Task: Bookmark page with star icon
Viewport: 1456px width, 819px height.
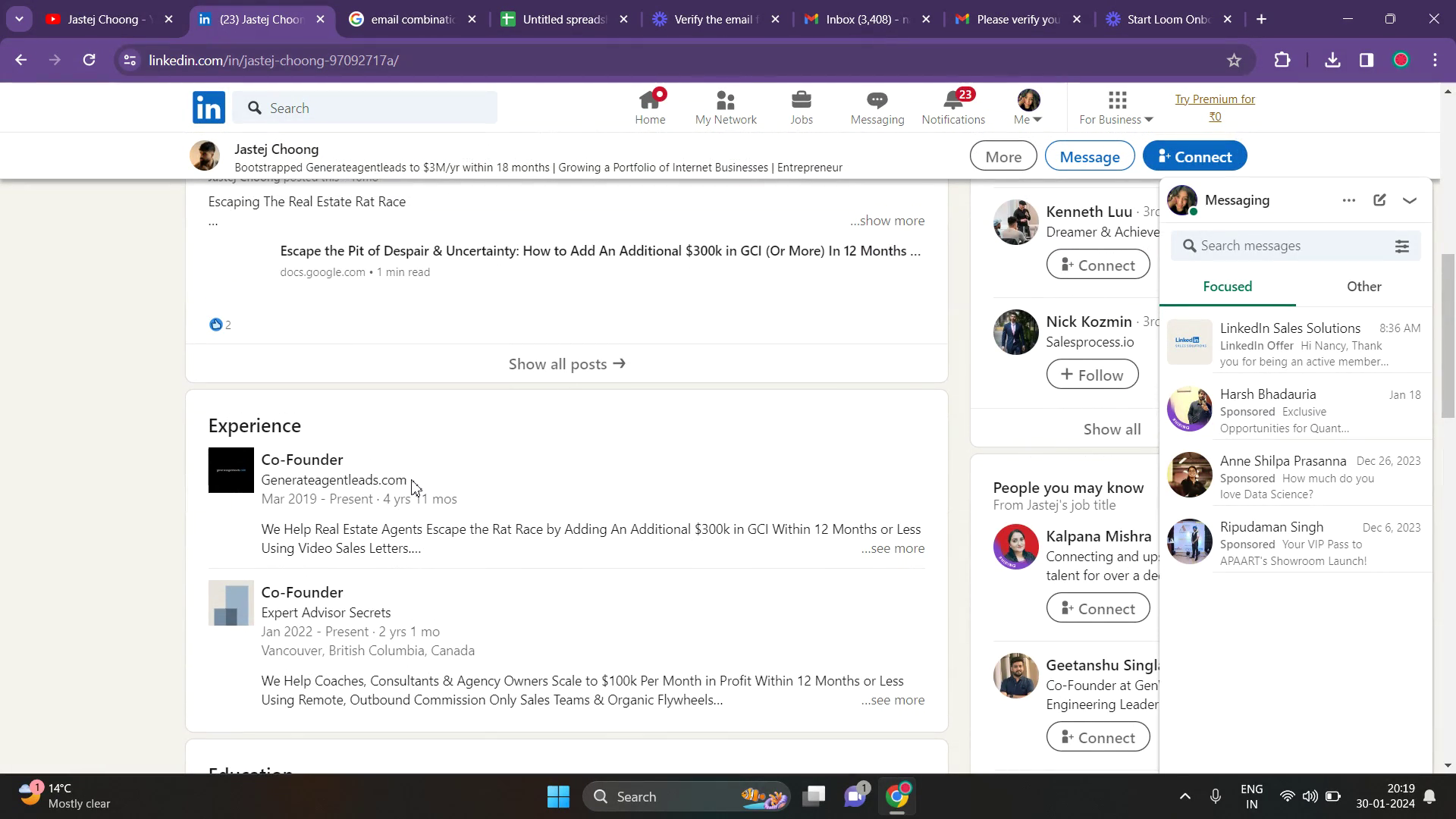Action: click(1234, 60)
